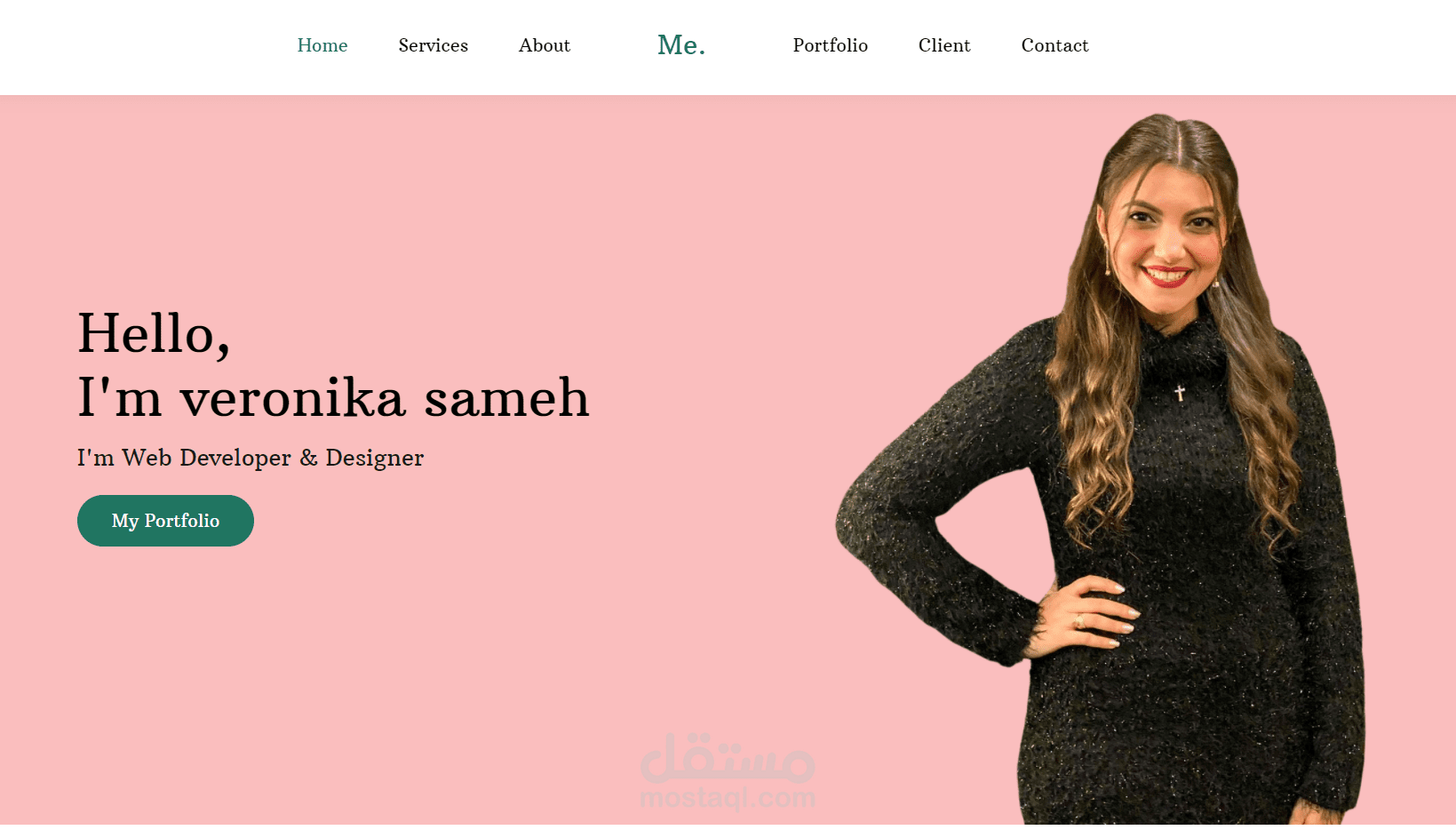Open the Home navigation link
Image resolution: width=1456 pixels, height=830 pixels.
pyautogui.click(x=322, y=45)
